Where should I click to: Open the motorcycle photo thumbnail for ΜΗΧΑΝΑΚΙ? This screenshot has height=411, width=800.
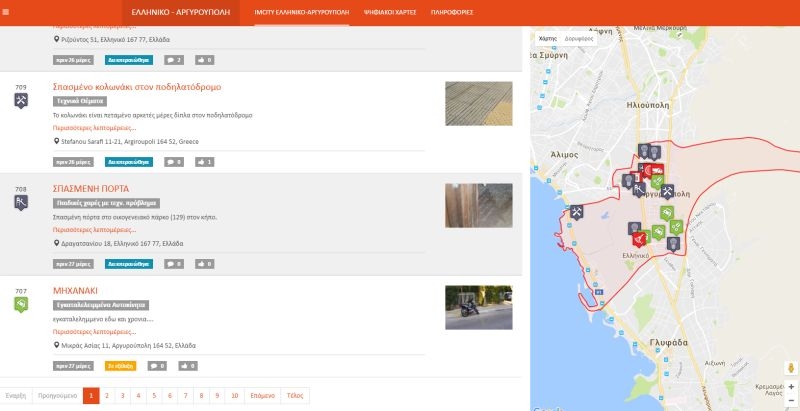479,307
